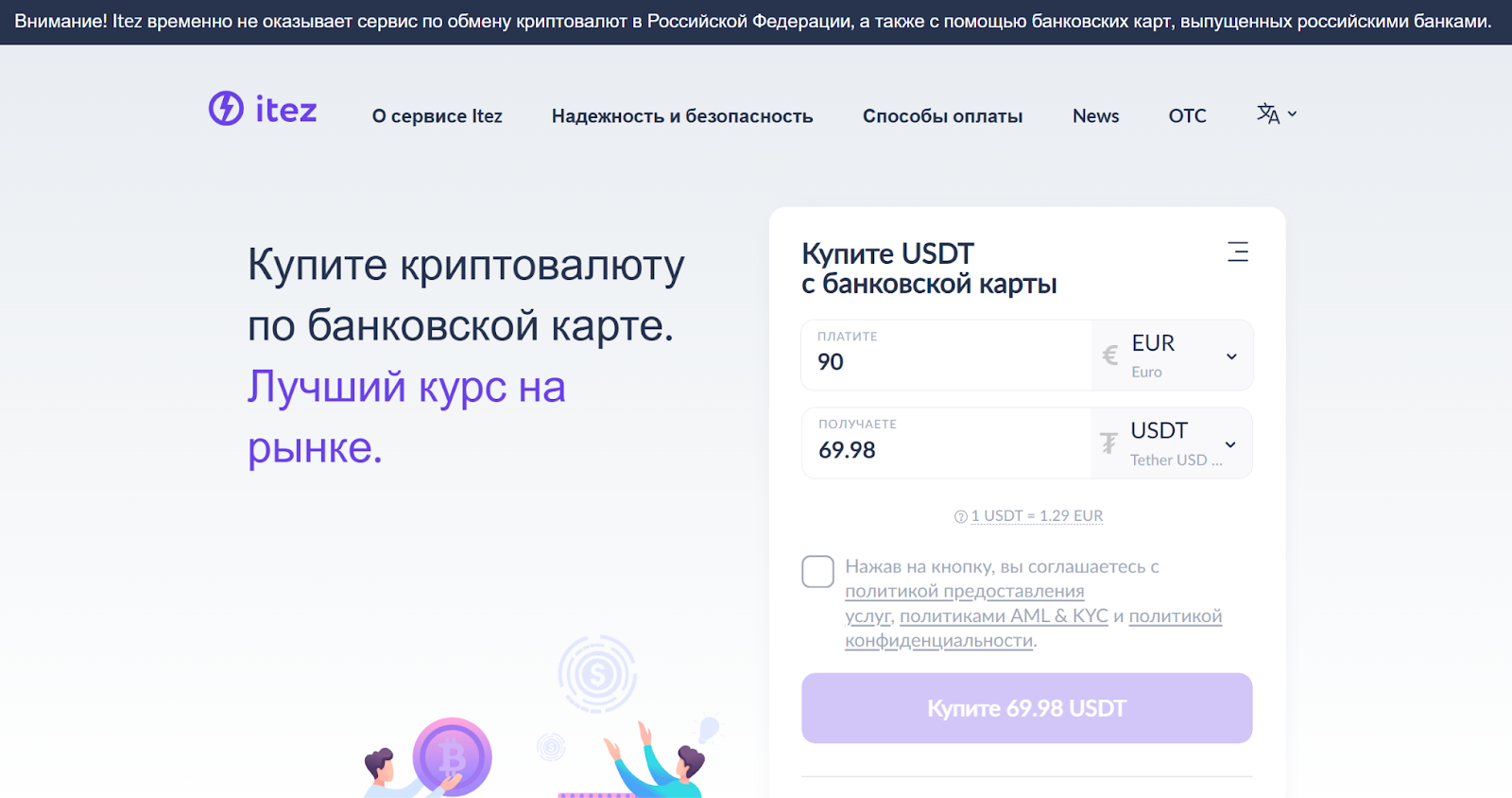Expand the USDT currency dropdown
Image resolution: width=1512 pixels, height=798 pixels.
[x=1230, y=444]
